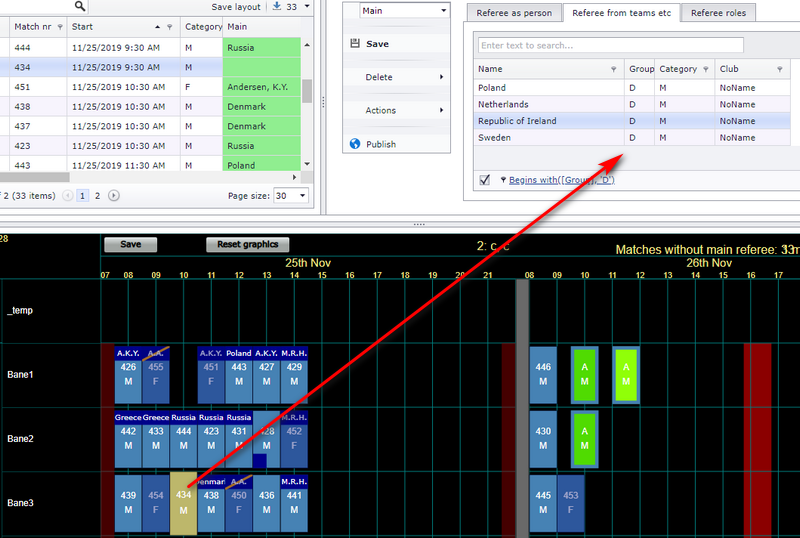Image resolution: width=800 pixels, height=538 pixels.
Task: Click the filter funnel icon beside Begins with
Action: 503,180
